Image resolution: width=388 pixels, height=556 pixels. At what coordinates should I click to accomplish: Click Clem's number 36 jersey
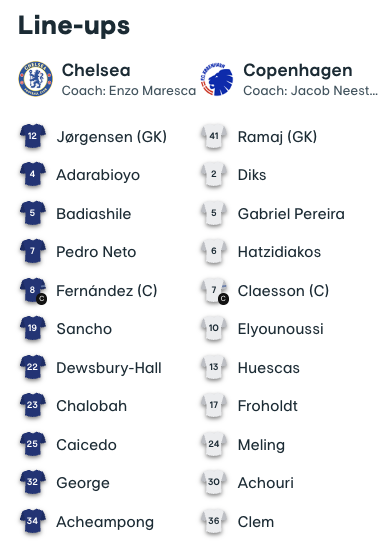coord(214,522)
